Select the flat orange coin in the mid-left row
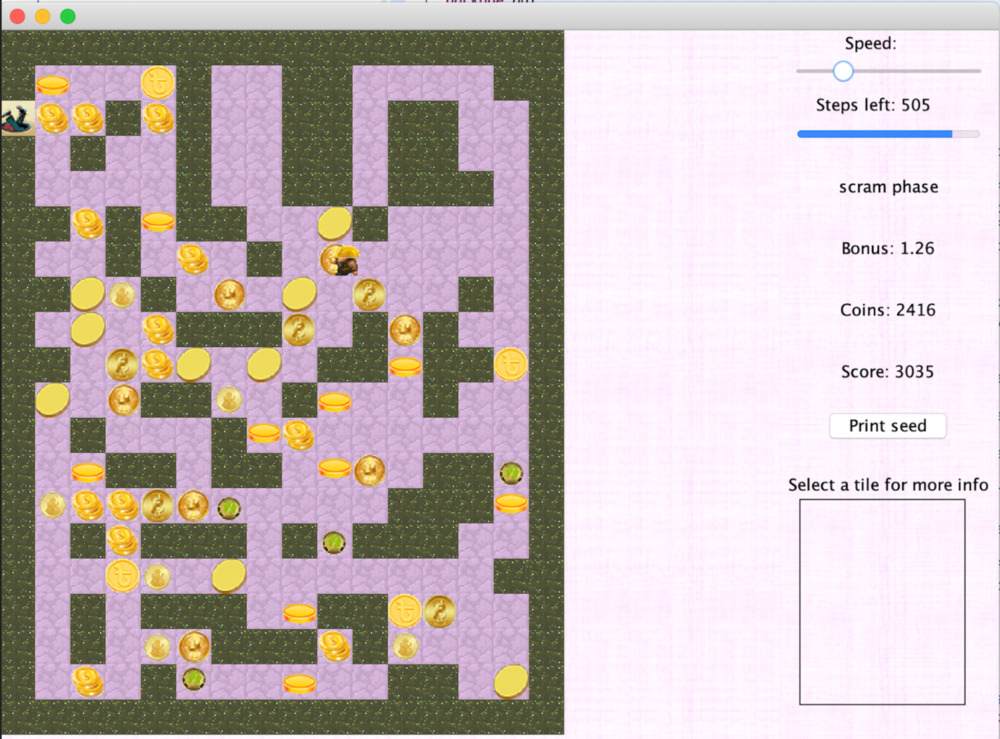 pyautogui.click(x=86, y=470)
